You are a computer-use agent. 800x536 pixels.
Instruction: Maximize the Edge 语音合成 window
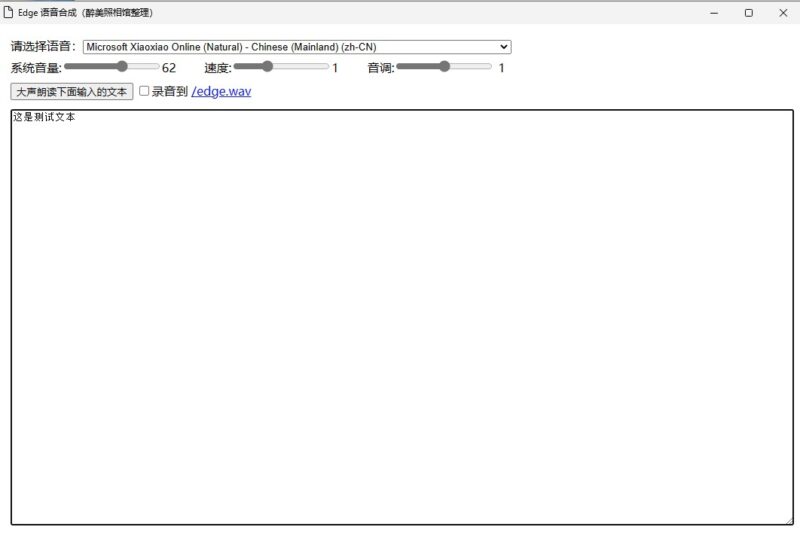[x=748, y=13]
